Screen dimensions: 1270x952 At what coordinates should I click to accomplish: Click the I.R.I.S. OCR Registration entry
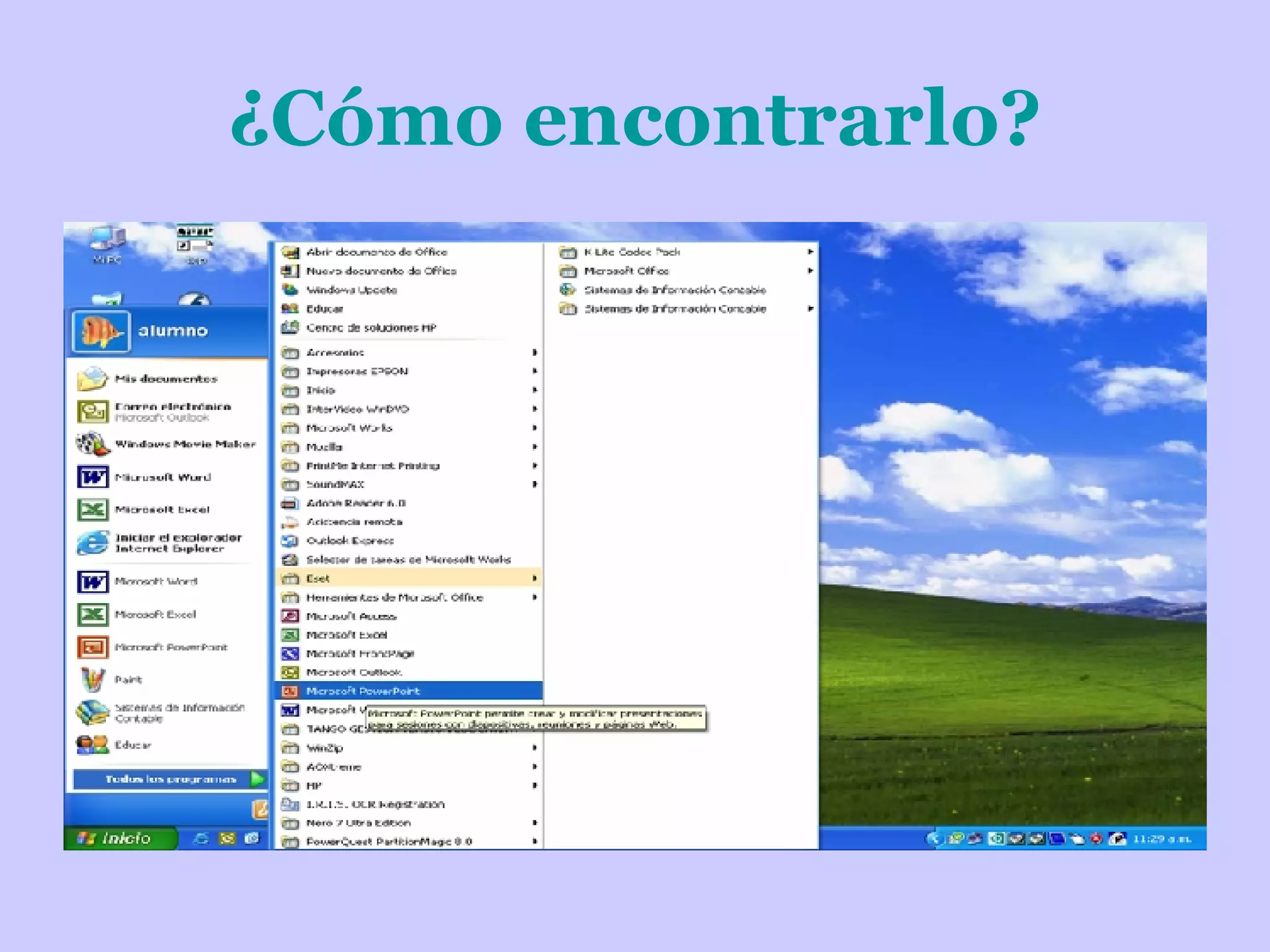(409, 804)
